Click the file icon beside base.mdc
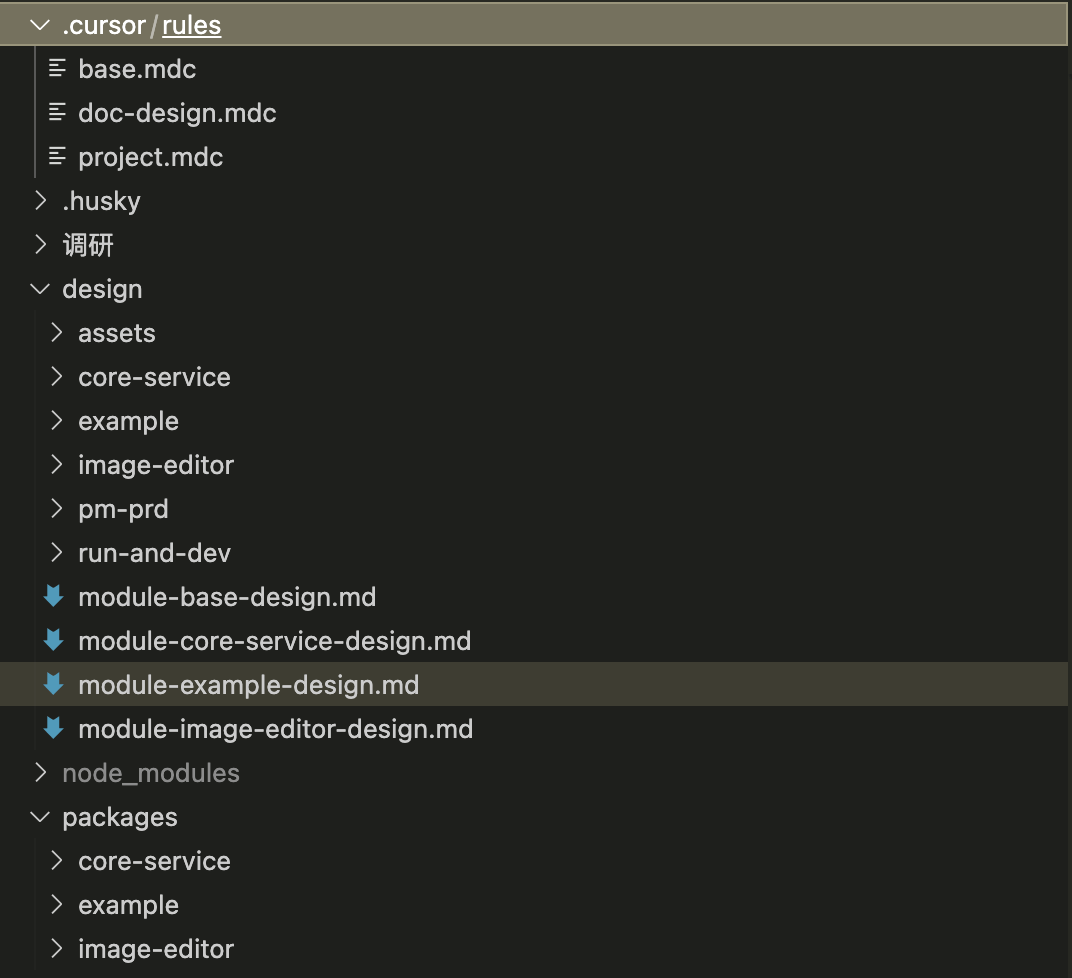This screenshot has height=978, width=1072. pos(58,69)
